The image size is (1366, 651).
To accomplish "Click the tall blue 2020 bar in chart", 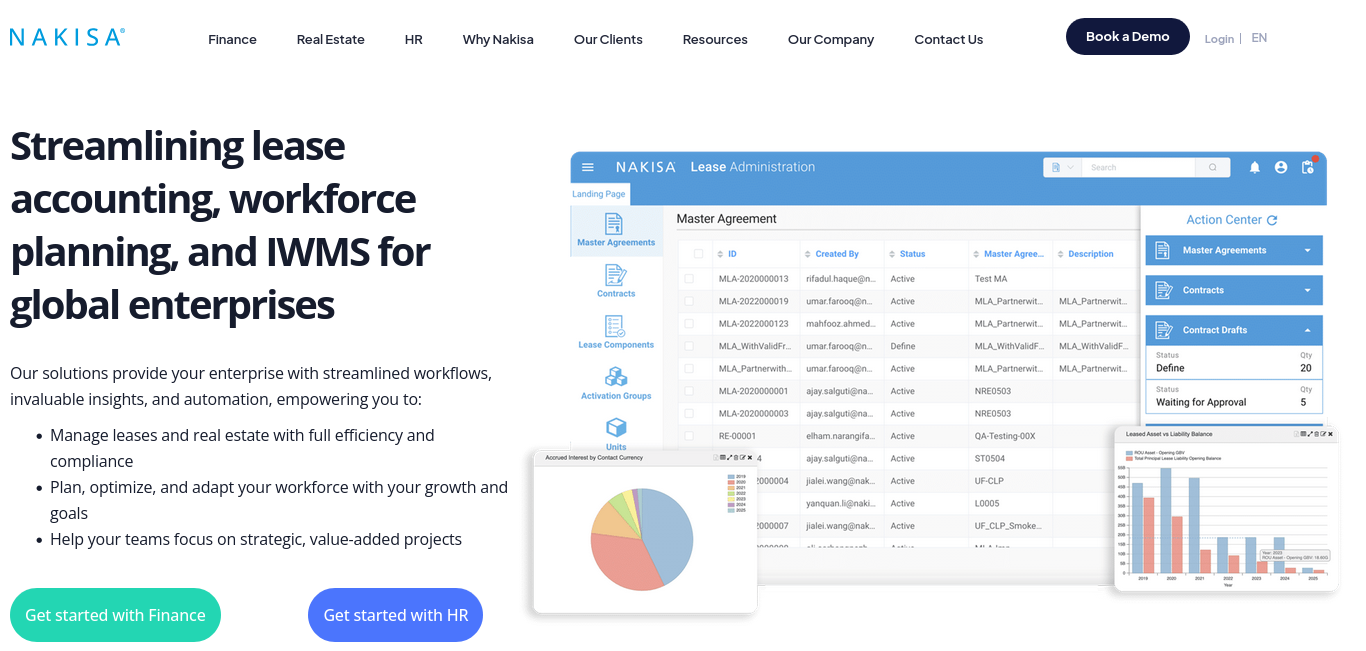I will pyautogui.click(x=1165, y=521).
